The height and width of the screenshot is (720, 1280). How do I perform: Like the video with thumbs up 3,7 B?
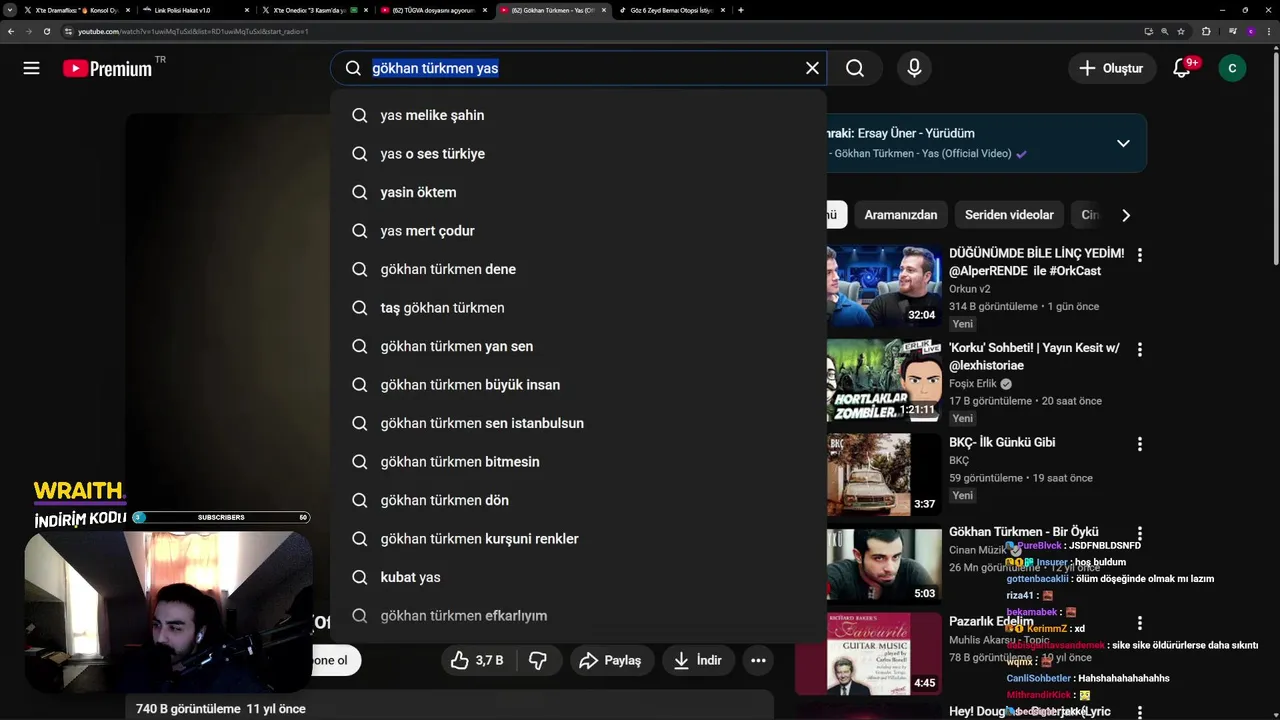pos(476,660)
